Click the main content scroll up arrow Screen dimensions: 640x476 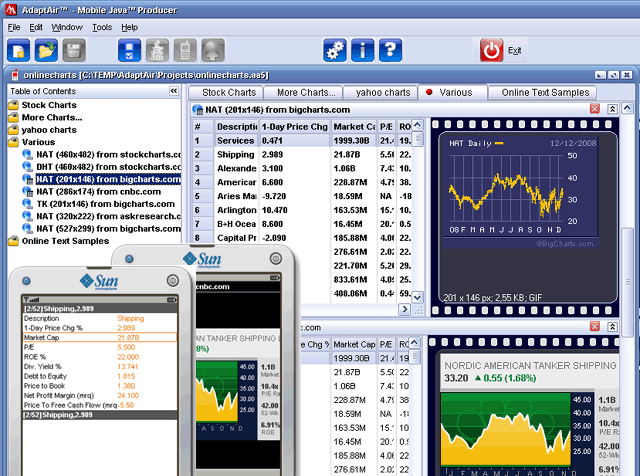627,108
